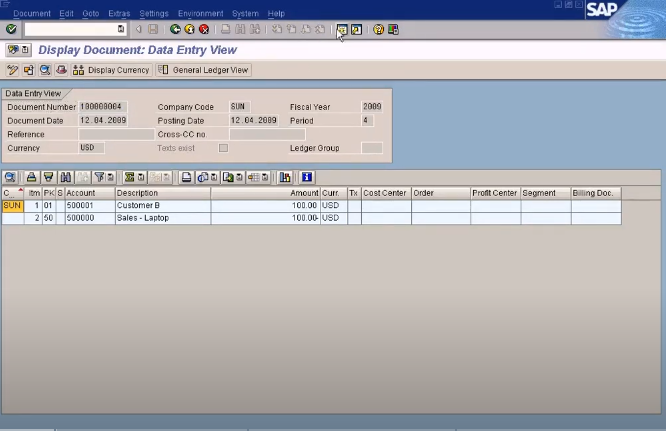Screen dimensions: 666x431
Task: Open the Settings menu
Action: pyautogui.click(x=154, y=14)
